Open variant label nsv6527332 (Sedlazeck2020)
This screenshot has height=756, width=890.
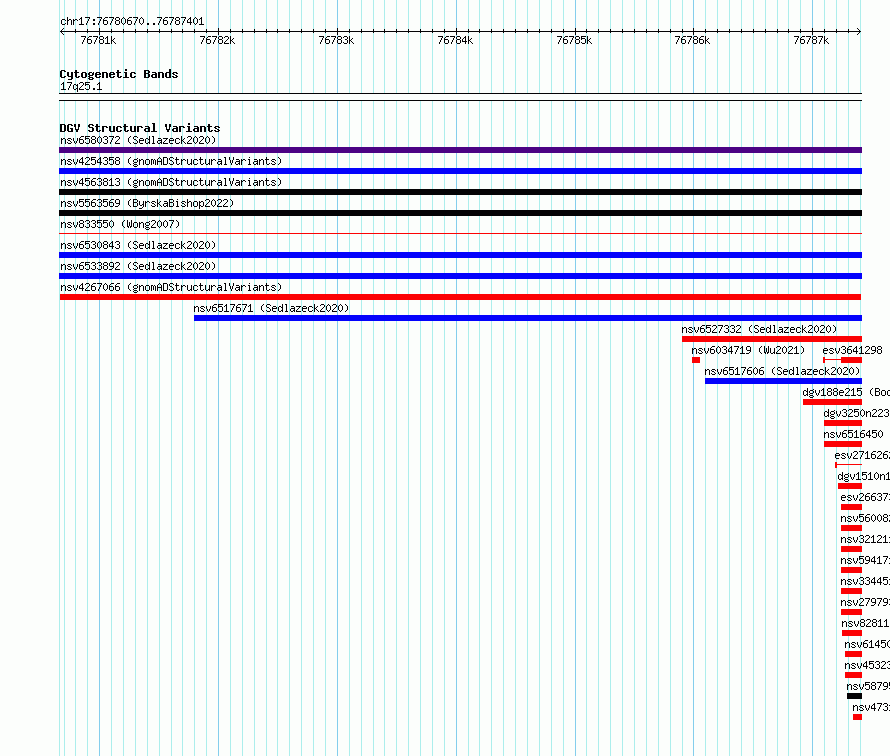[759, 329]
